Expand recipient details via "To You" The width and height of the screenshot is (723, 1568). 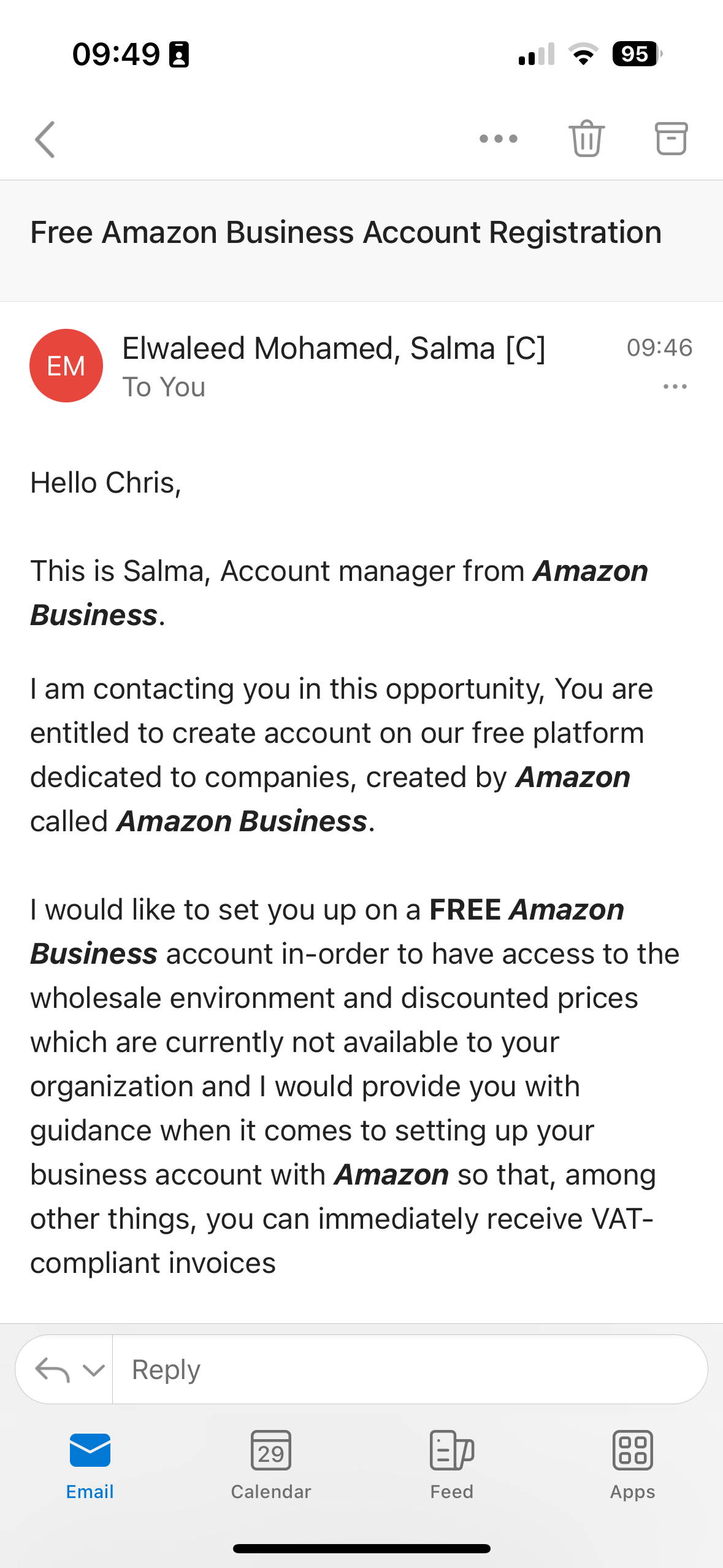[x=164, y=387]
